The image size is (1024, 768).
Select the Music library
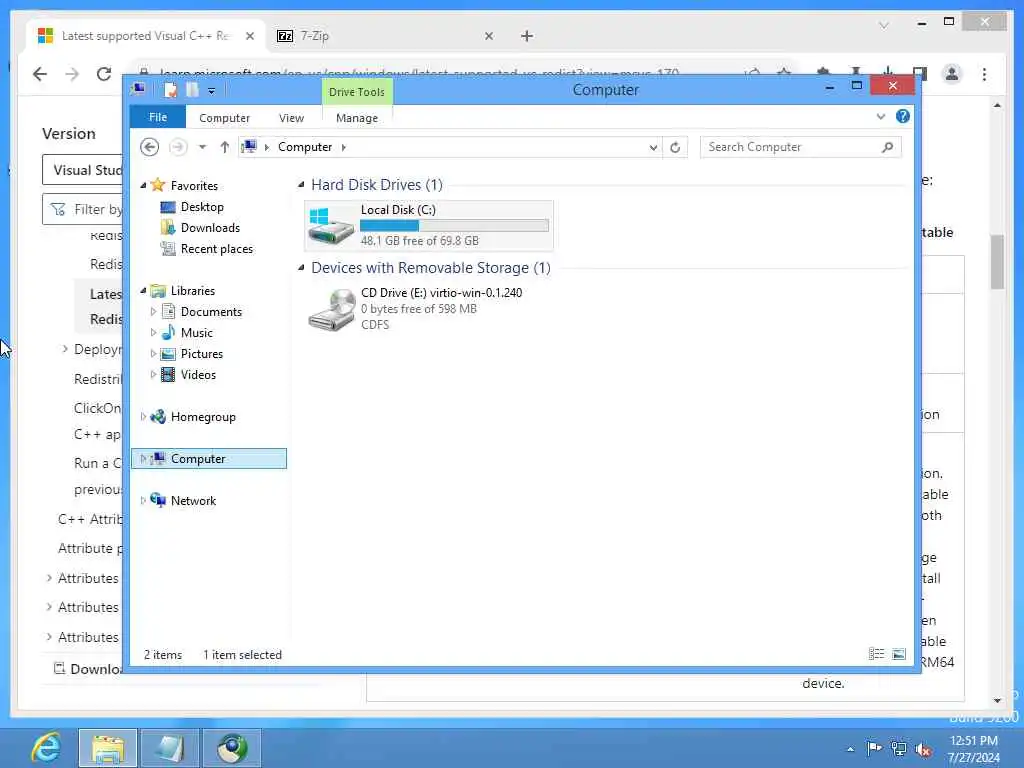[x=197, y=333]
